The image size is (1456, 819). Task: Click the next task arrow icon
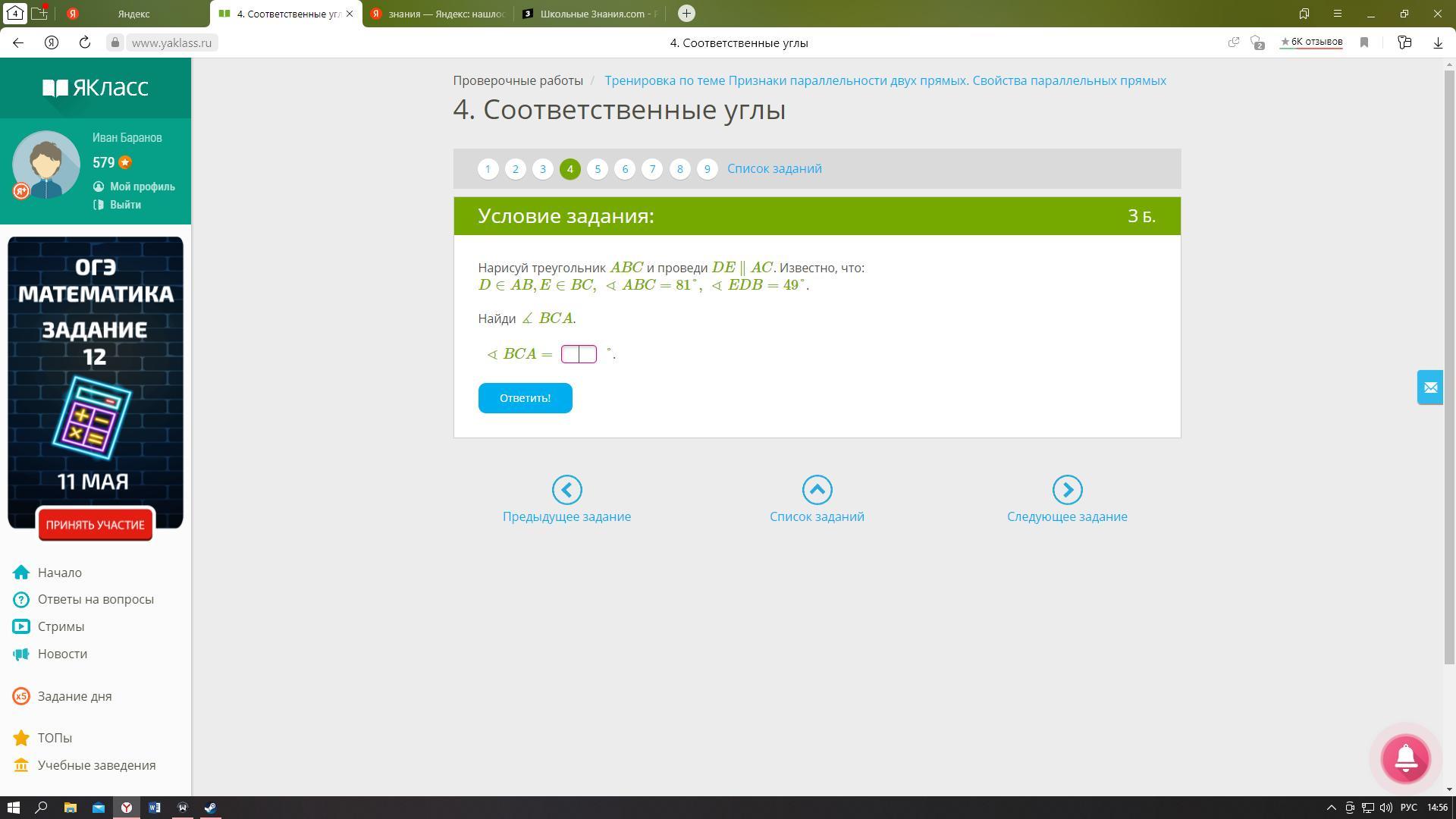1067,490
